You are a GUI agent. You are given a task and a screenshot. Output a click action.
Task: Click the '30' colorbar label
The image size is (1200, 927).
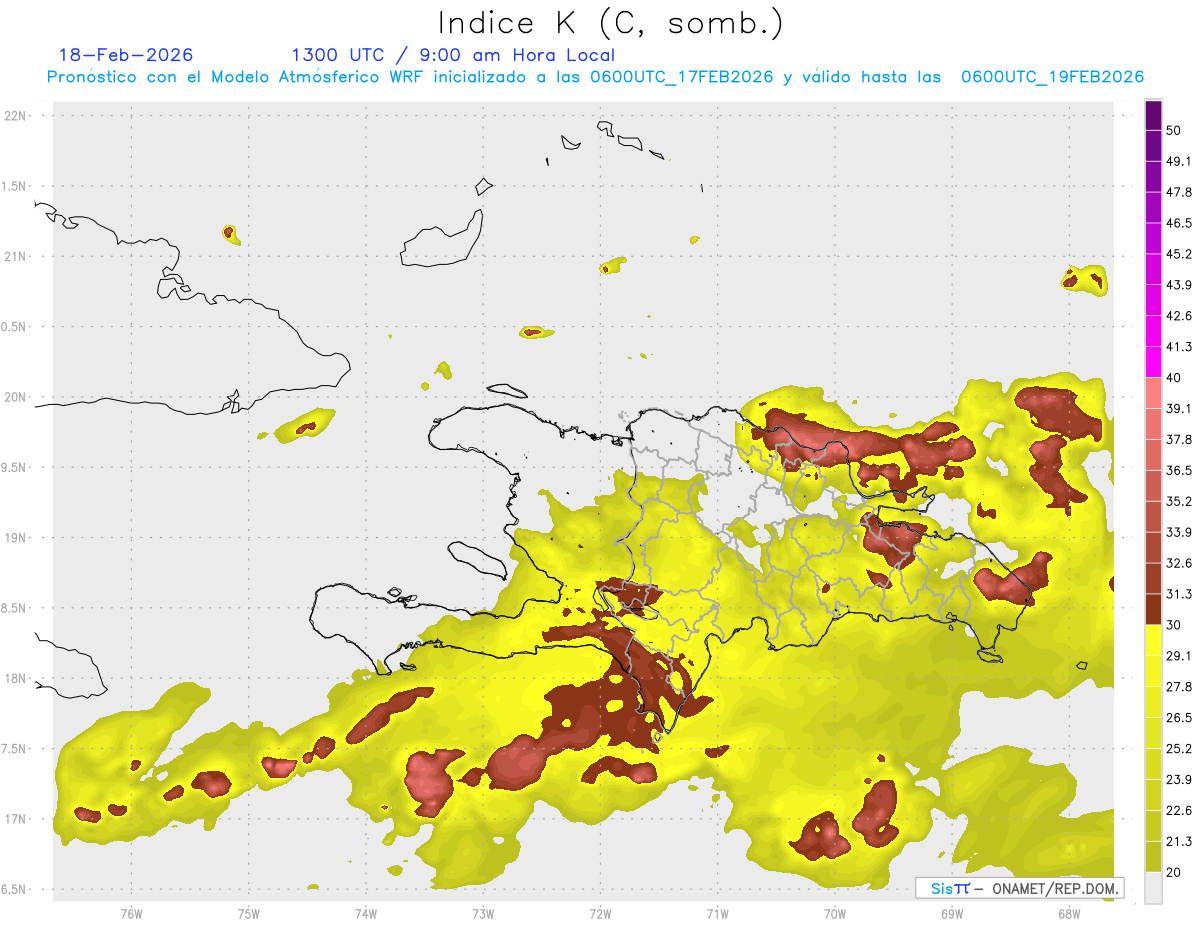[x=1174, y=625]
